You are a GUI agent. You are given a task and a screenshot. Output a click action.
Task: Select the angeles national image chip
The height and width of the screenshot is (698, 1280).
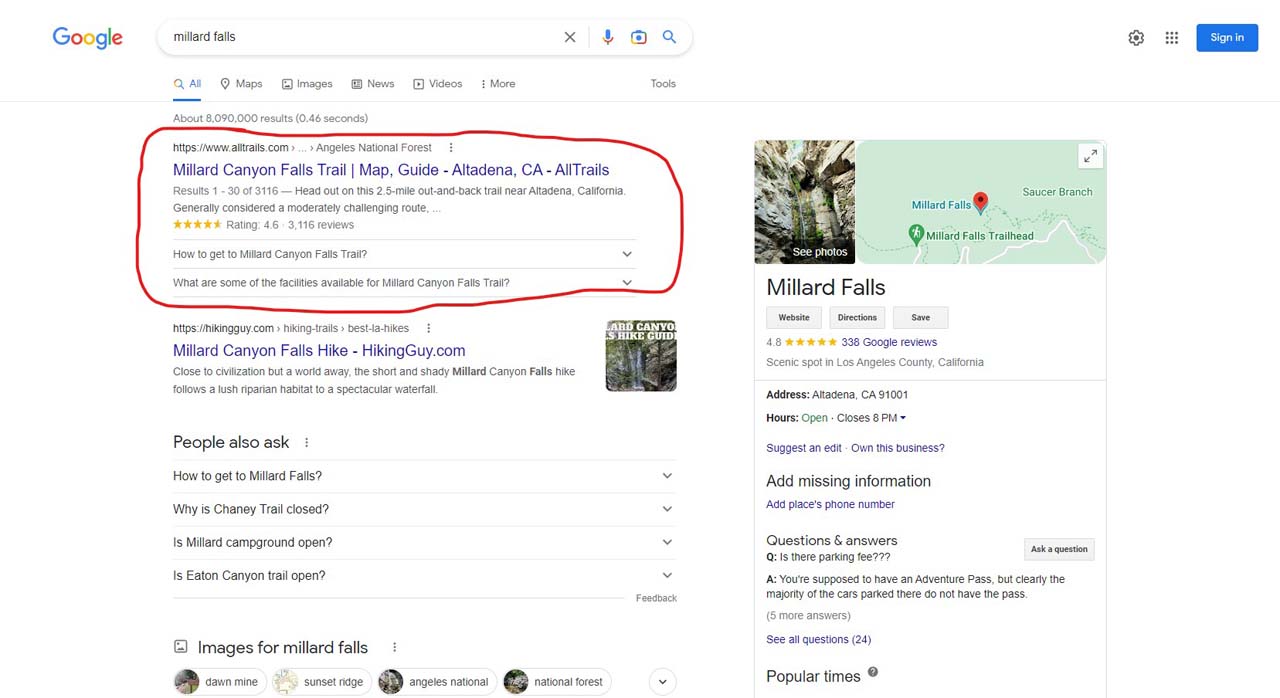(x=437, y=682)
